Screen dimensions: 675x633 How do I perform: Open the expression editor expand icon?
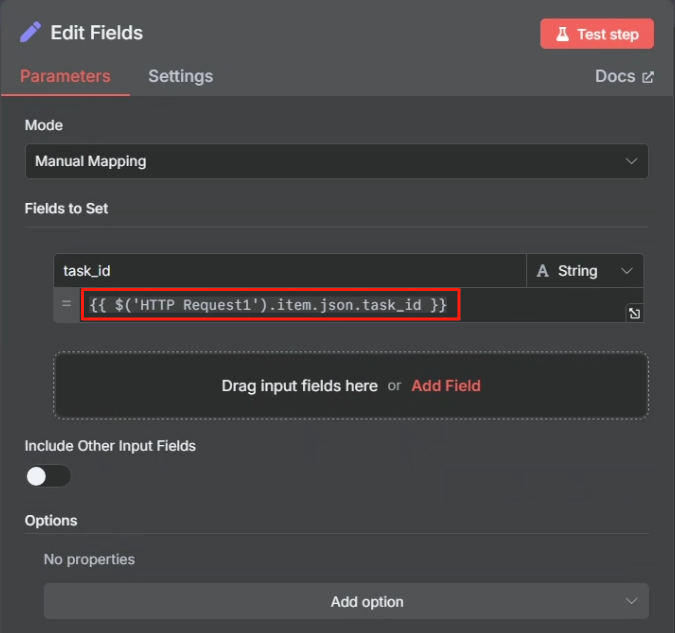click(634, 313)
